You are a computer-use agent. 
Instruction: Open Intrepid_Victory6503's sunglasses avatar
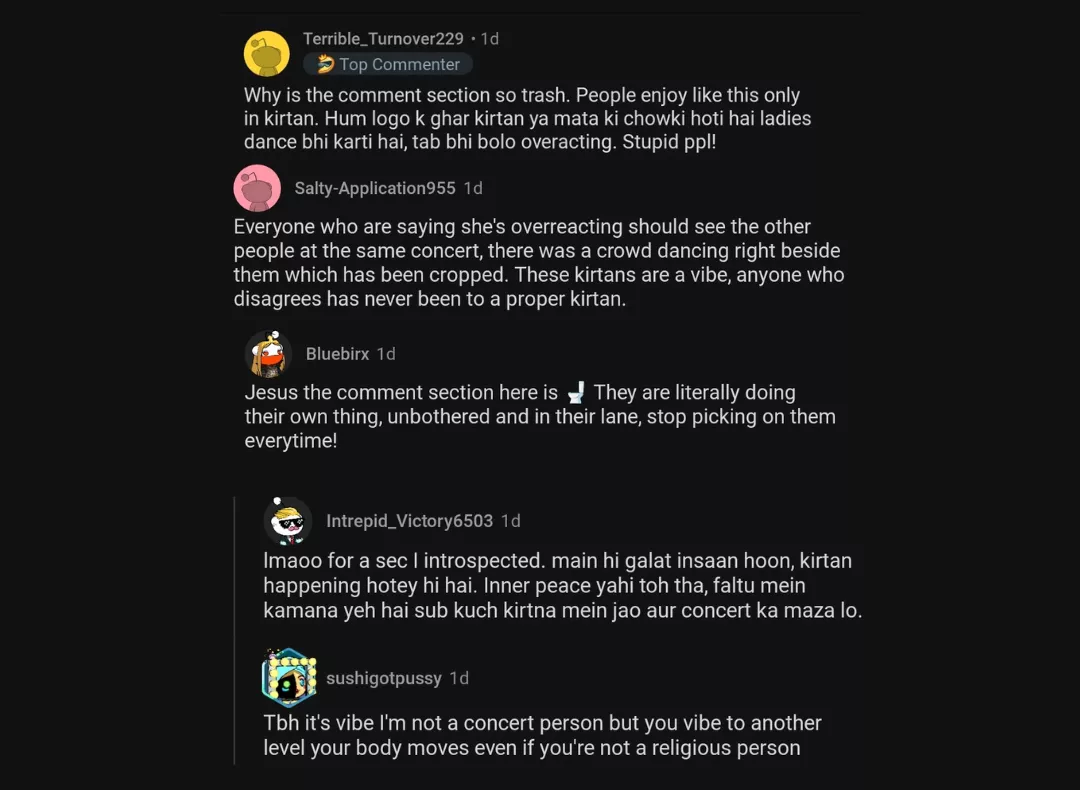pyautogui.click(x=288, y=521)
